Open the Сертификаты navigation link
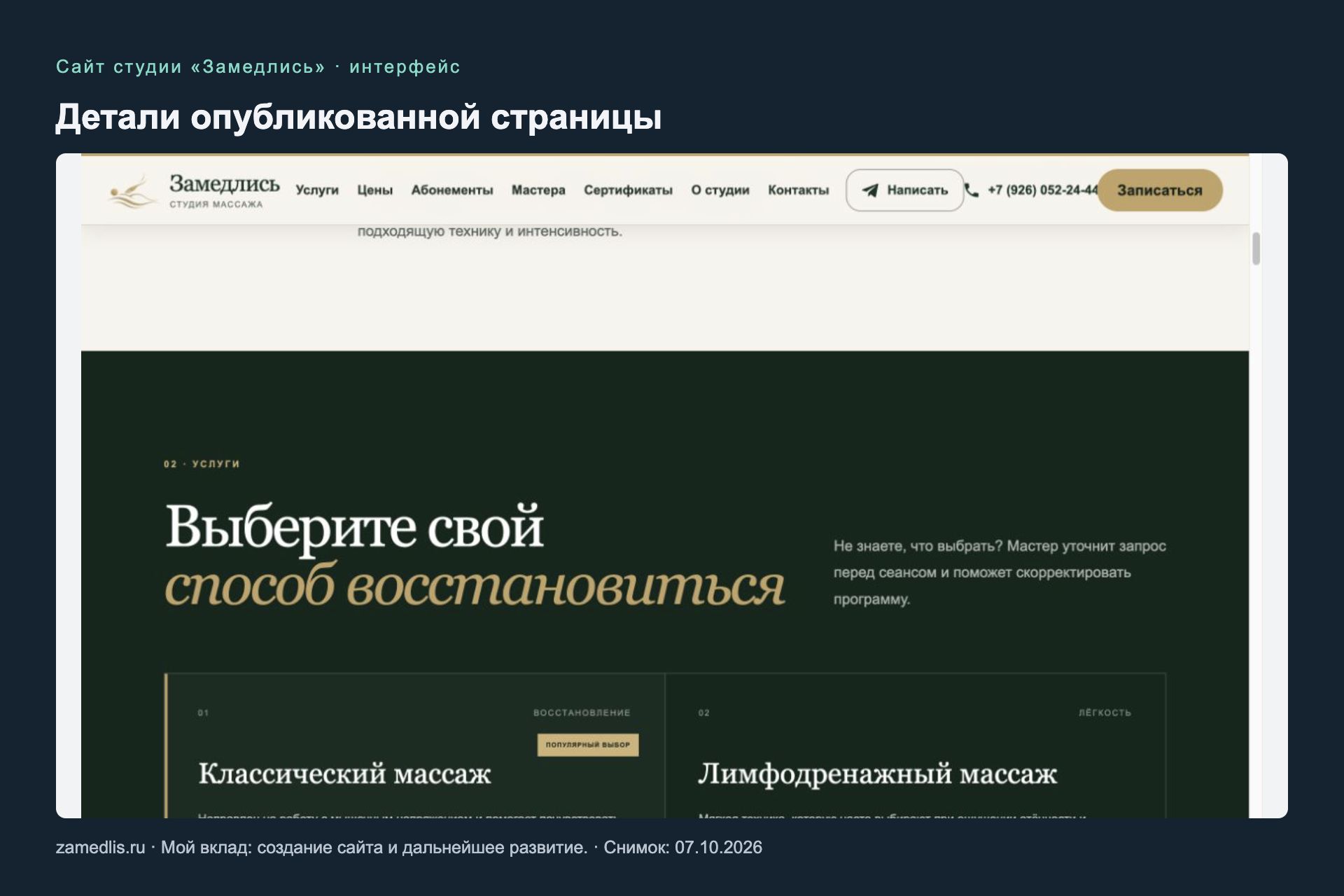Image resolution: width=1344 pixels, height=896 pixels. pyautogui.click(x=628, y=190)
